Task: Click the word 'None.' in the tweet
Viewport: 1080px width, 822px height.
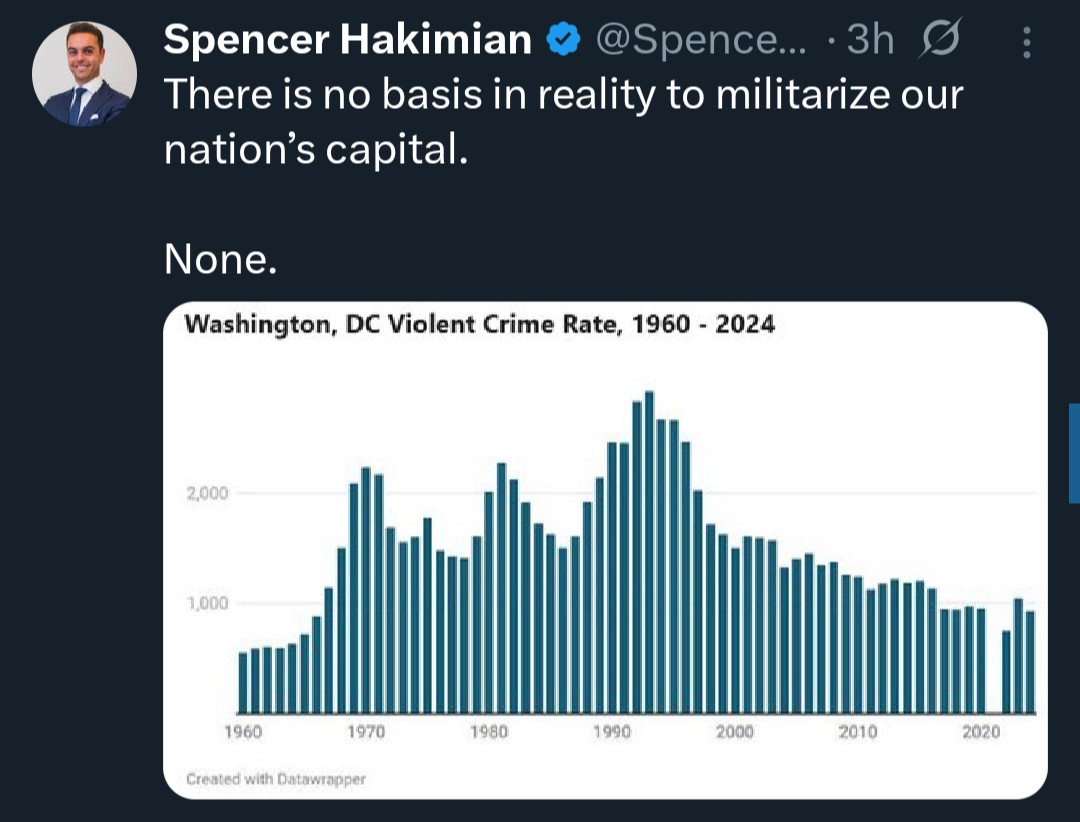Action: [x=220, y=260]
